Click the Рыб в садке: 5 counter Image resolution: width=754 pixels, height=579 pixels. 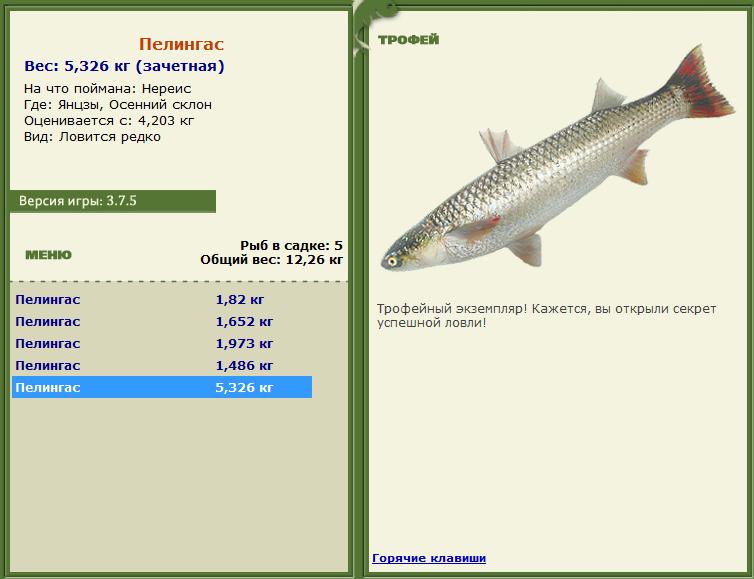[x=291, y=245]
